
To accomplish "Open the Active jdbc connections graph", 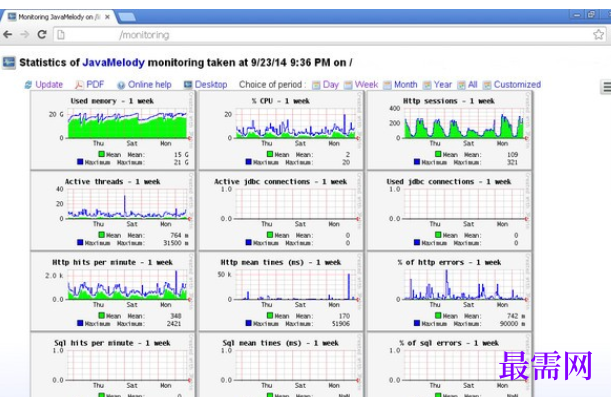I will [x=281, y=211].
